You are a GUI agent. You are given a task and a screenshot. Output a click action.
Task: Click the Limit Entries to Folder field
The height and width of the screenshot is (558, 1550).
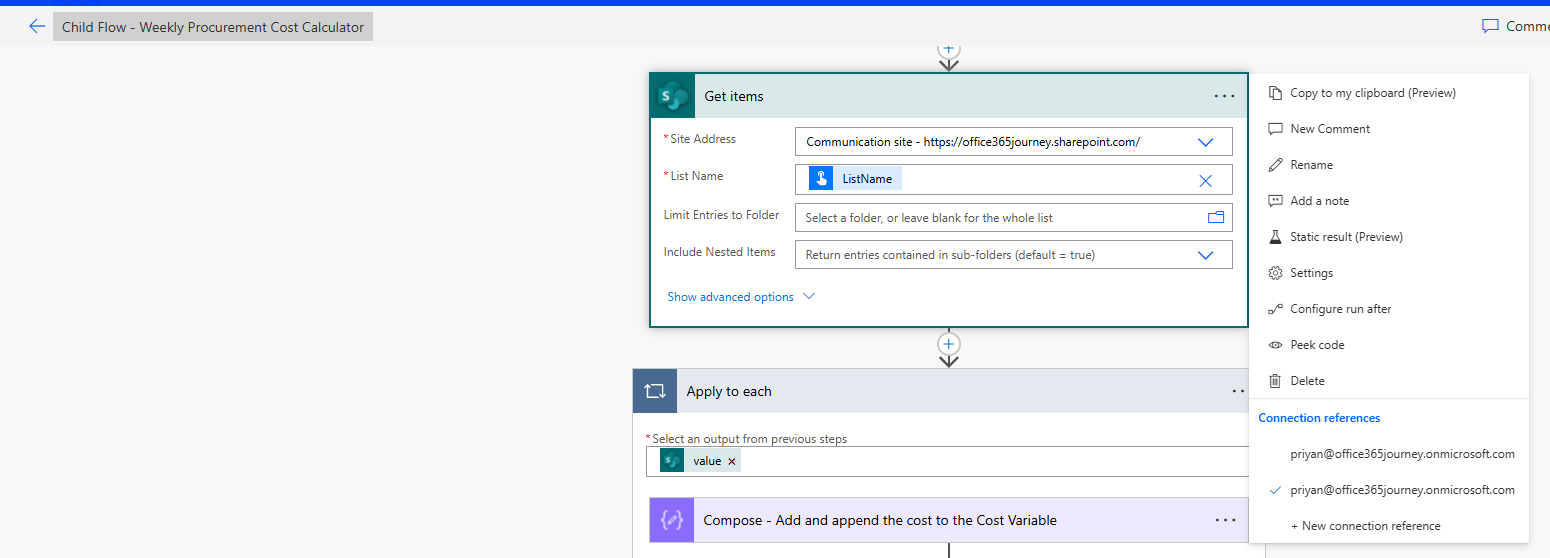point(1014,217)
